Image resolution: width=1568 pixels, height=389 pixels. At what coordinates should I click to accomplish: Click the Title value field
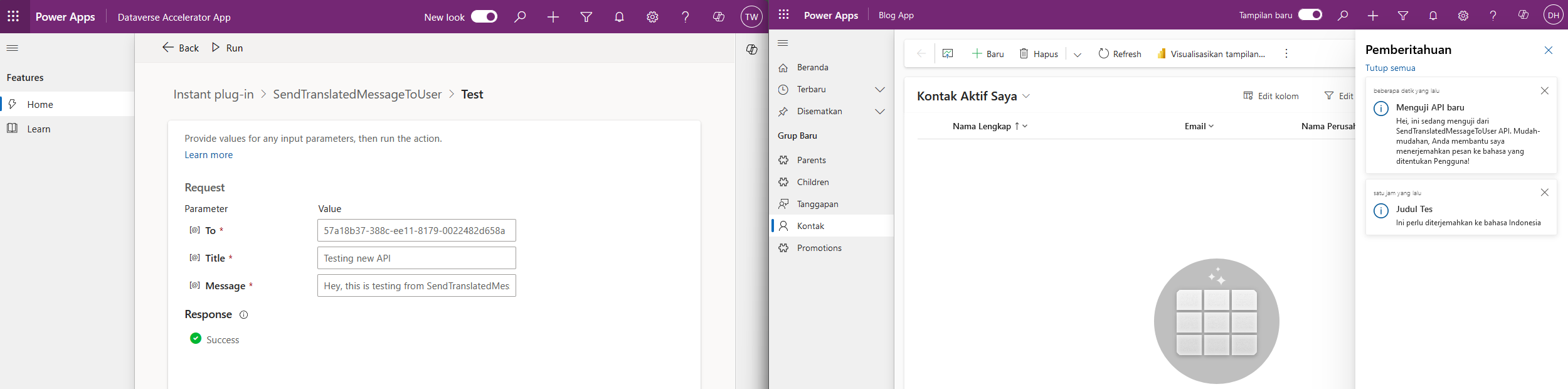416,258
